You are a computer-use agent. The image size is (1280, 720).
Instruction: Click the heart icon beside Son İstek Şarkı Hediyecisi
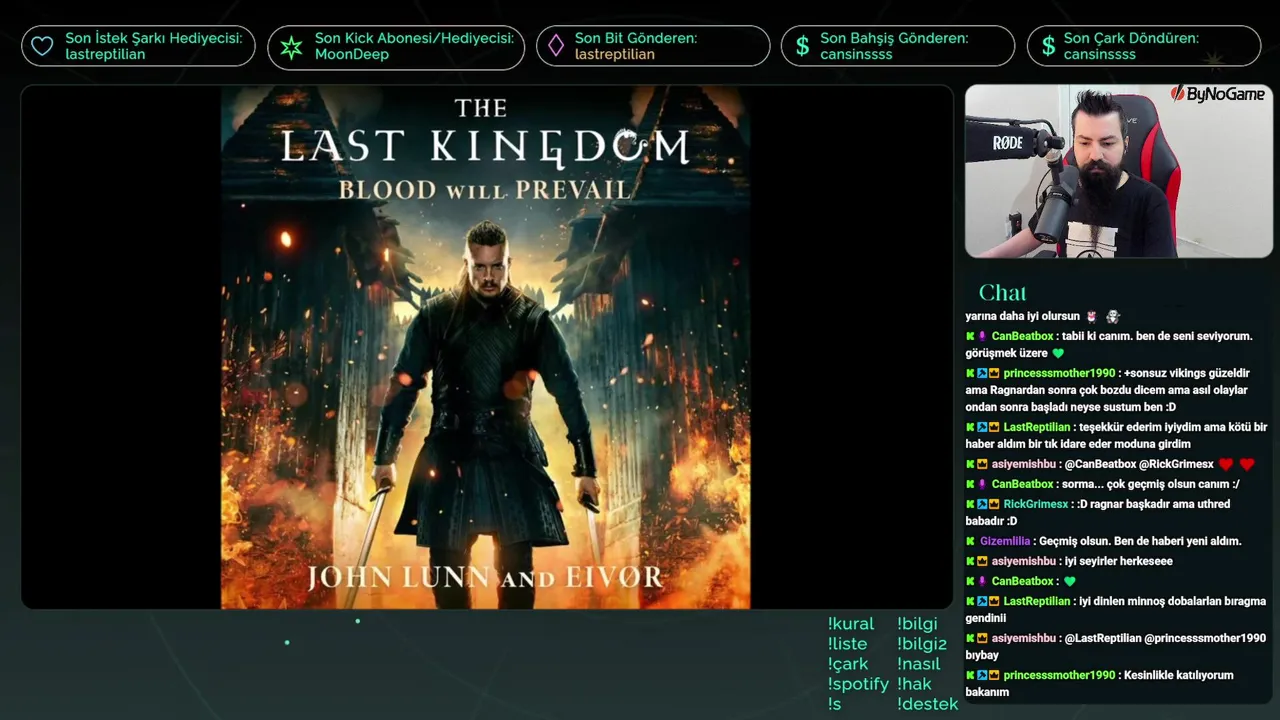(x=42, y=46)
